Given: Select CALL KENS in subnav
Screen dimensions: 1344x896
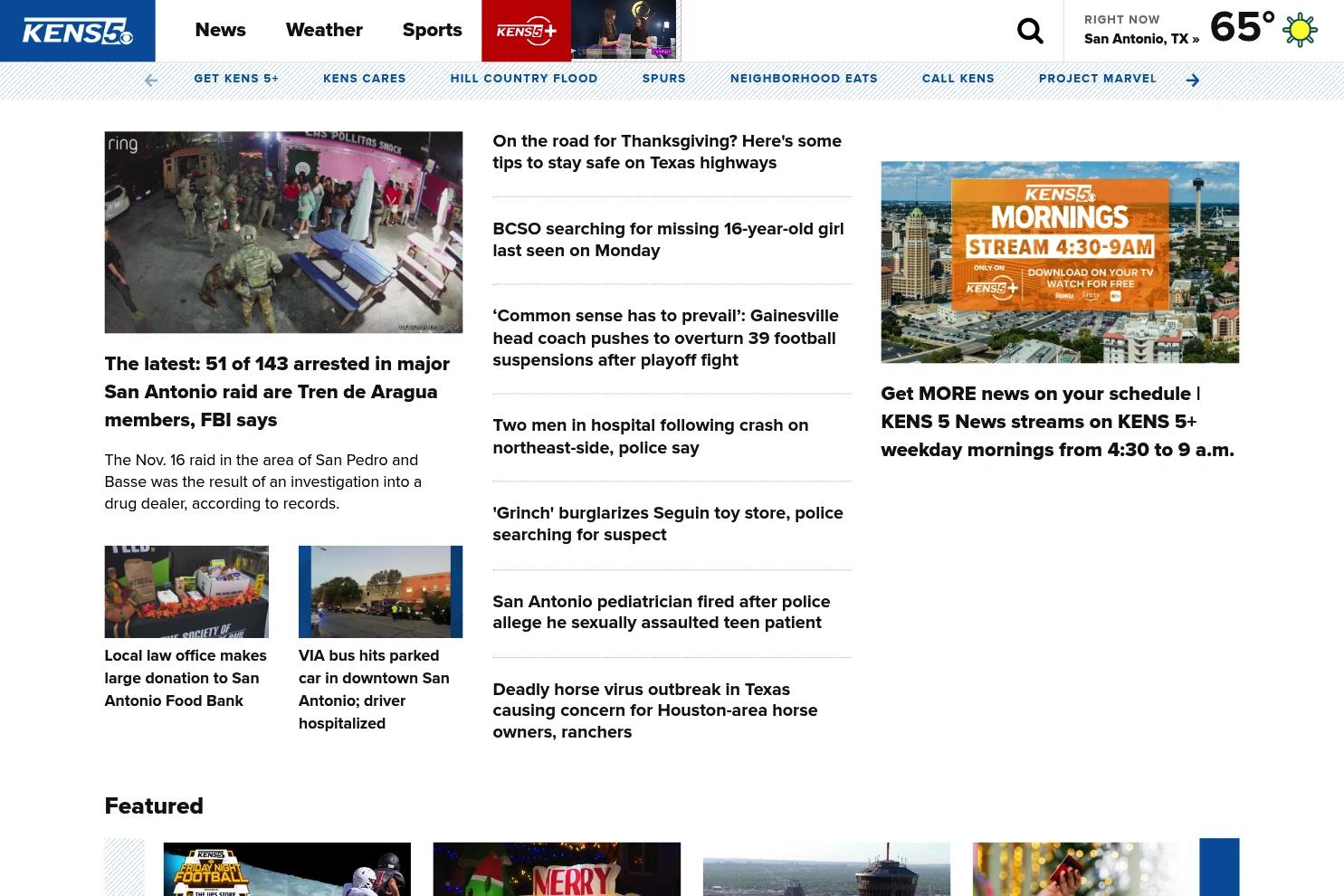Looking at the screenshot, I should 958,79.
